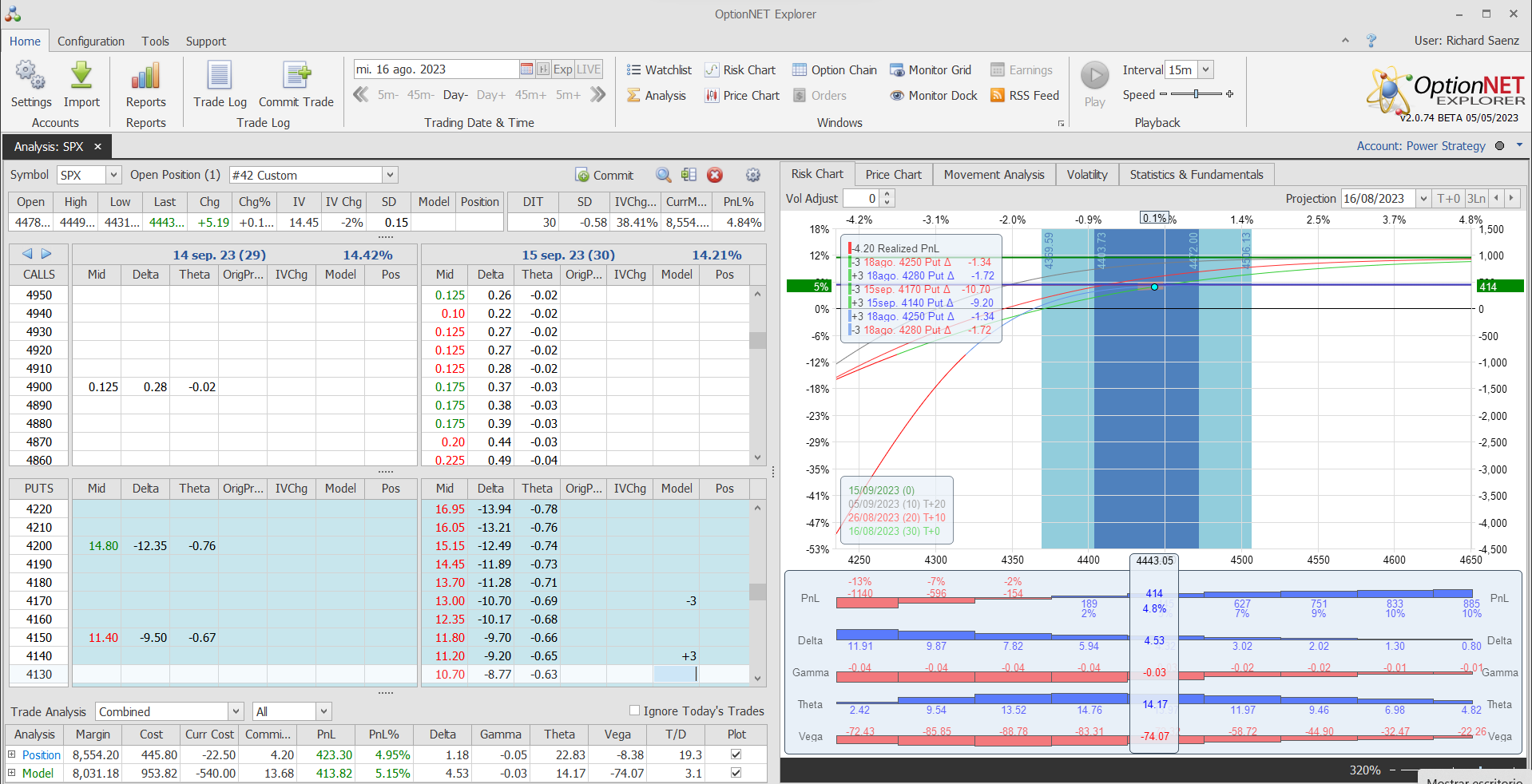Expand the Interval 15m dropdown

[x=1206, y=70]
